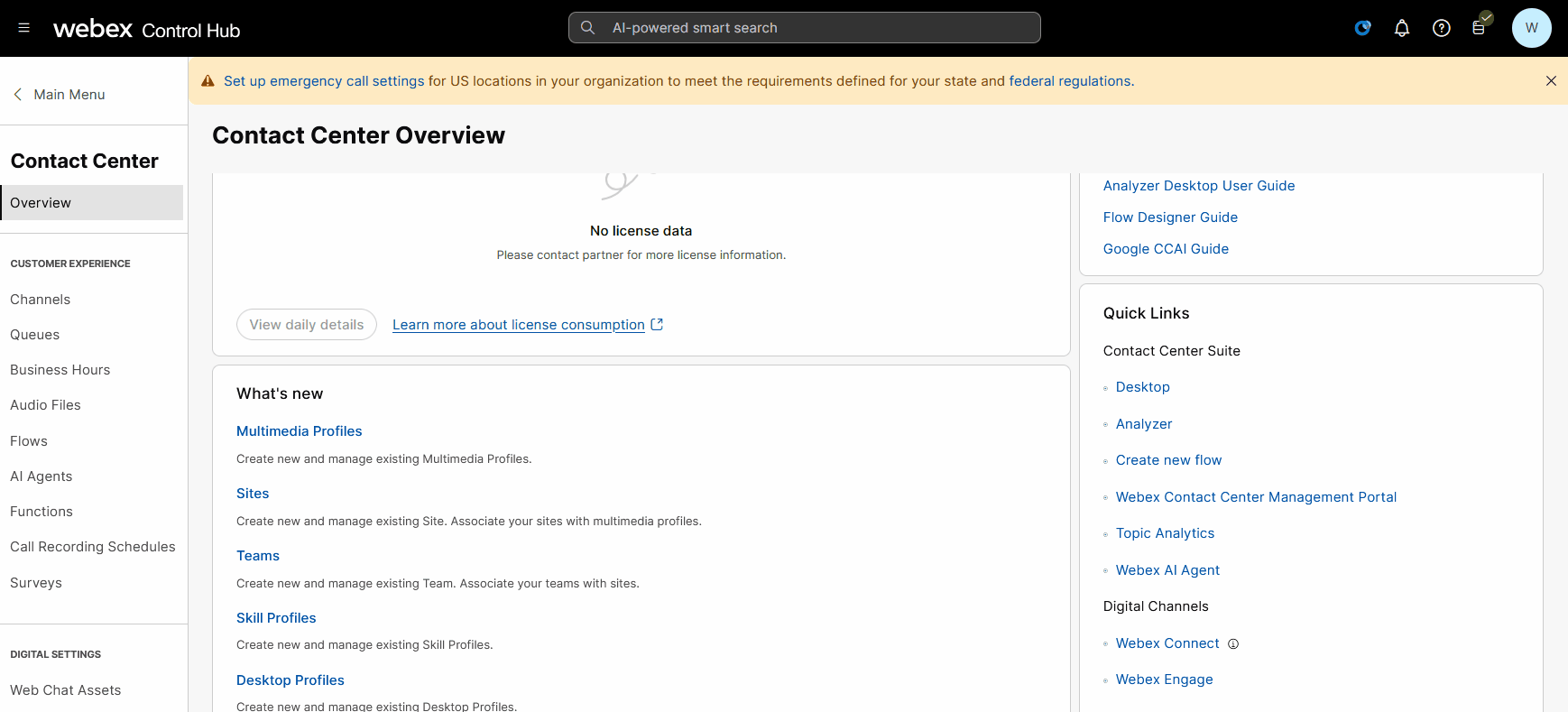
Task: Open Call Recording Schedules in sidebar
Action: click(x=93, y=547)
